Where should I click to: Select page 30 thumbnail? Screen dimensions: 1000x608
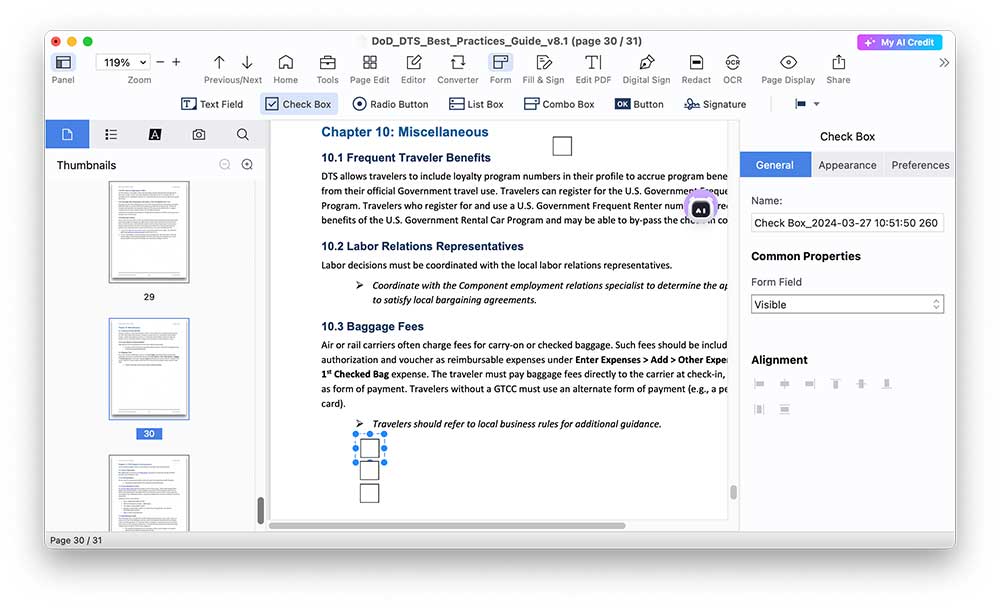tap(149, 369)
